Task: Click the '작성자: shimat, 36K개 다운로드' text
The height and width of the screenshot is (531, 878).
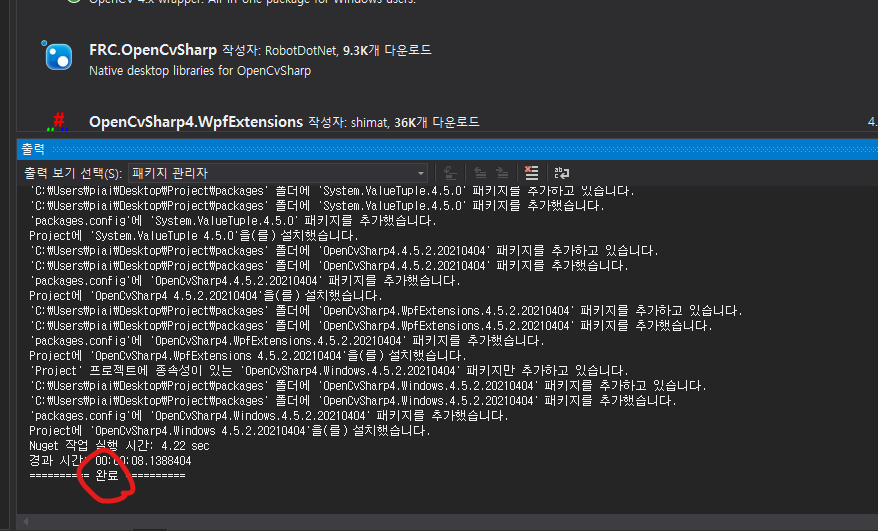Action: click(x=394, y=122)
